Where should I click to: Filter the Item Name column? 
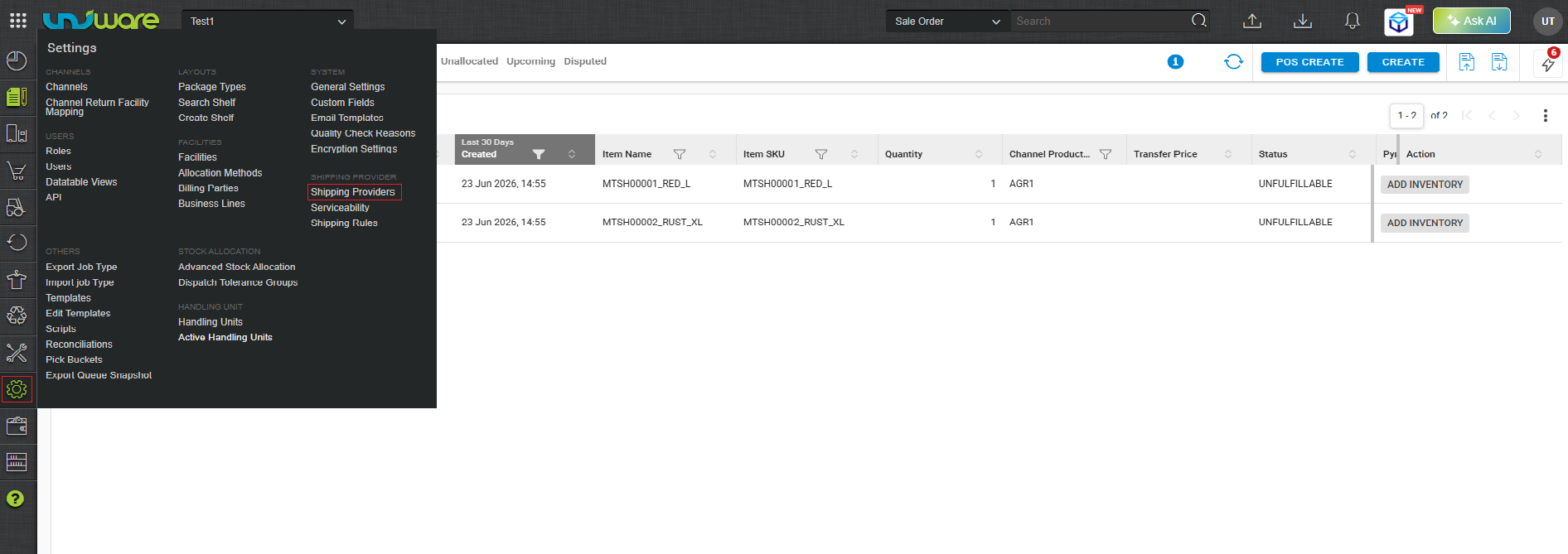pos(680,154)
